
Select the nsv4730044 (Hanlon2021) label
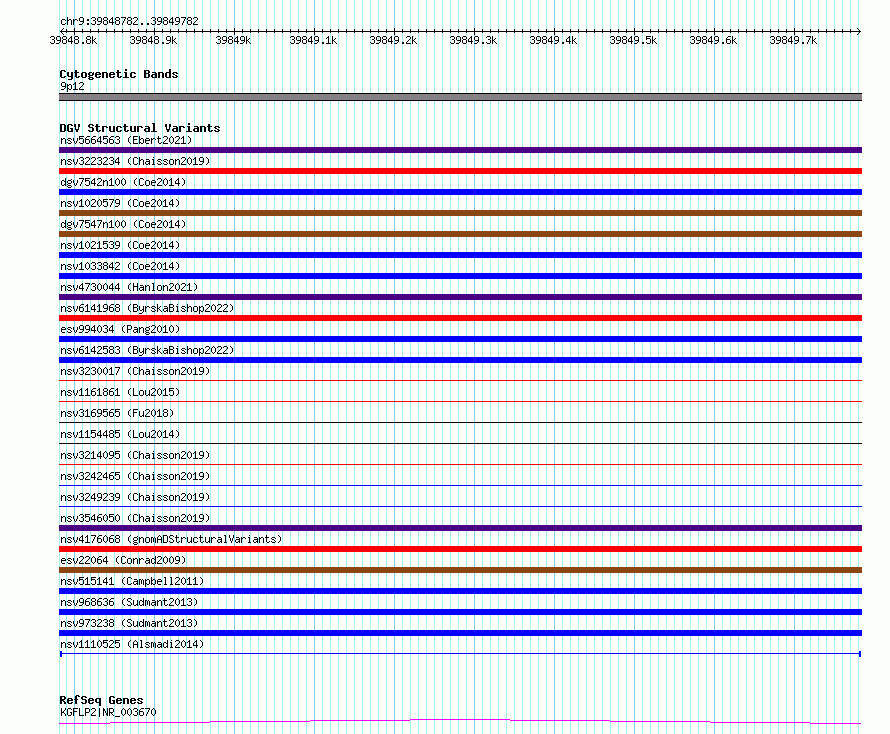pos(129,287)
